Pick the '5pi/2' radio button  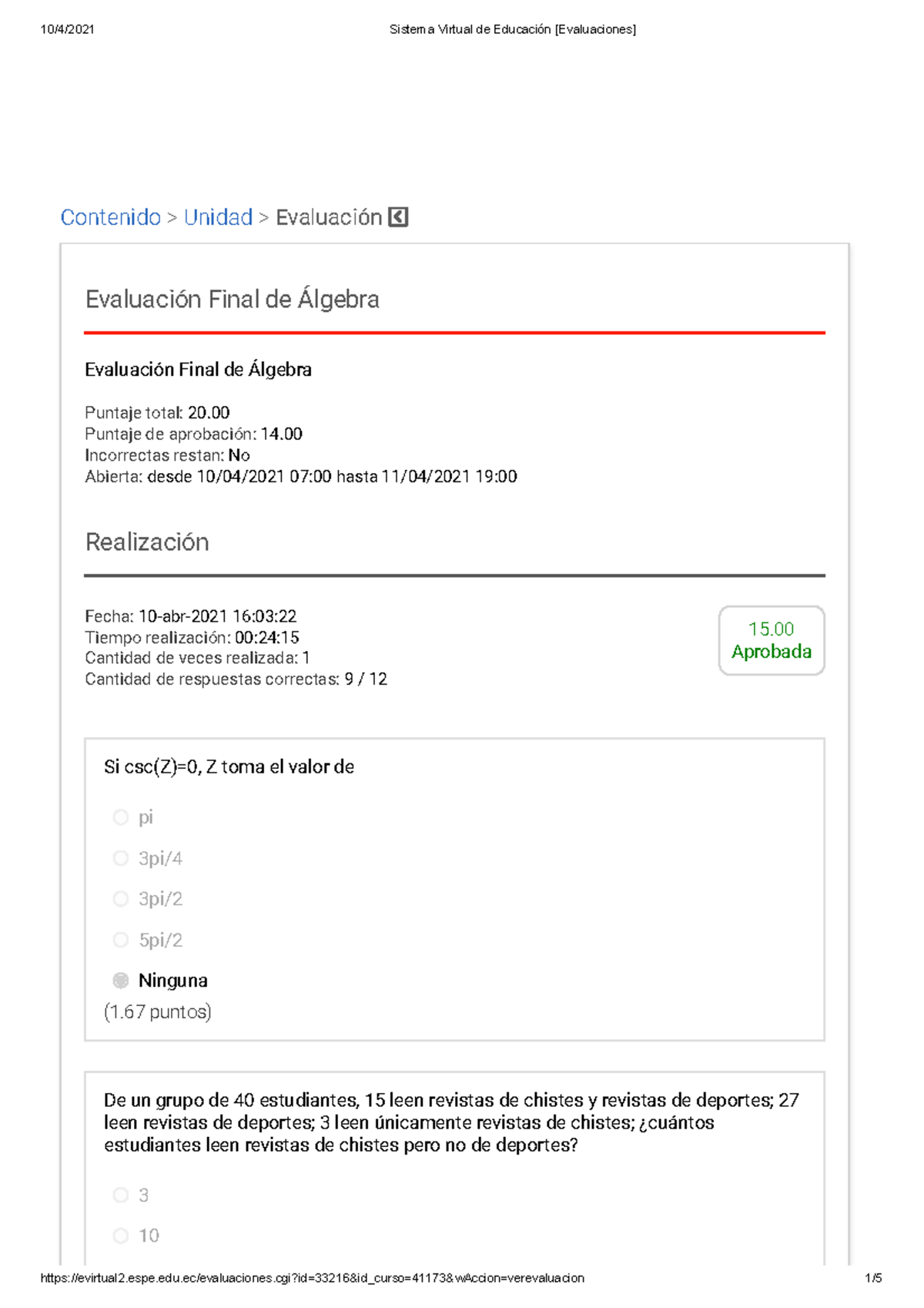tap(121, 940)
